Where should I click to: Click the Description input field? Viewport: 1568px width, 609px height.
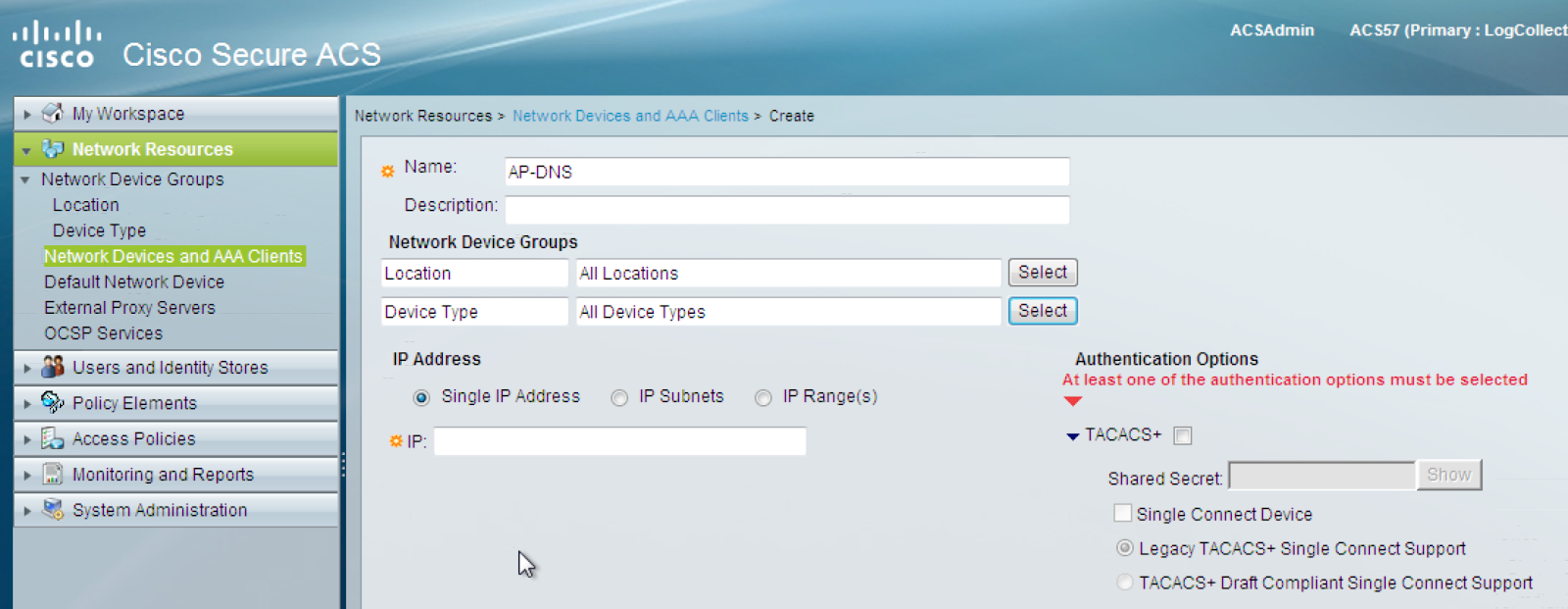click(x=787, y=209)
